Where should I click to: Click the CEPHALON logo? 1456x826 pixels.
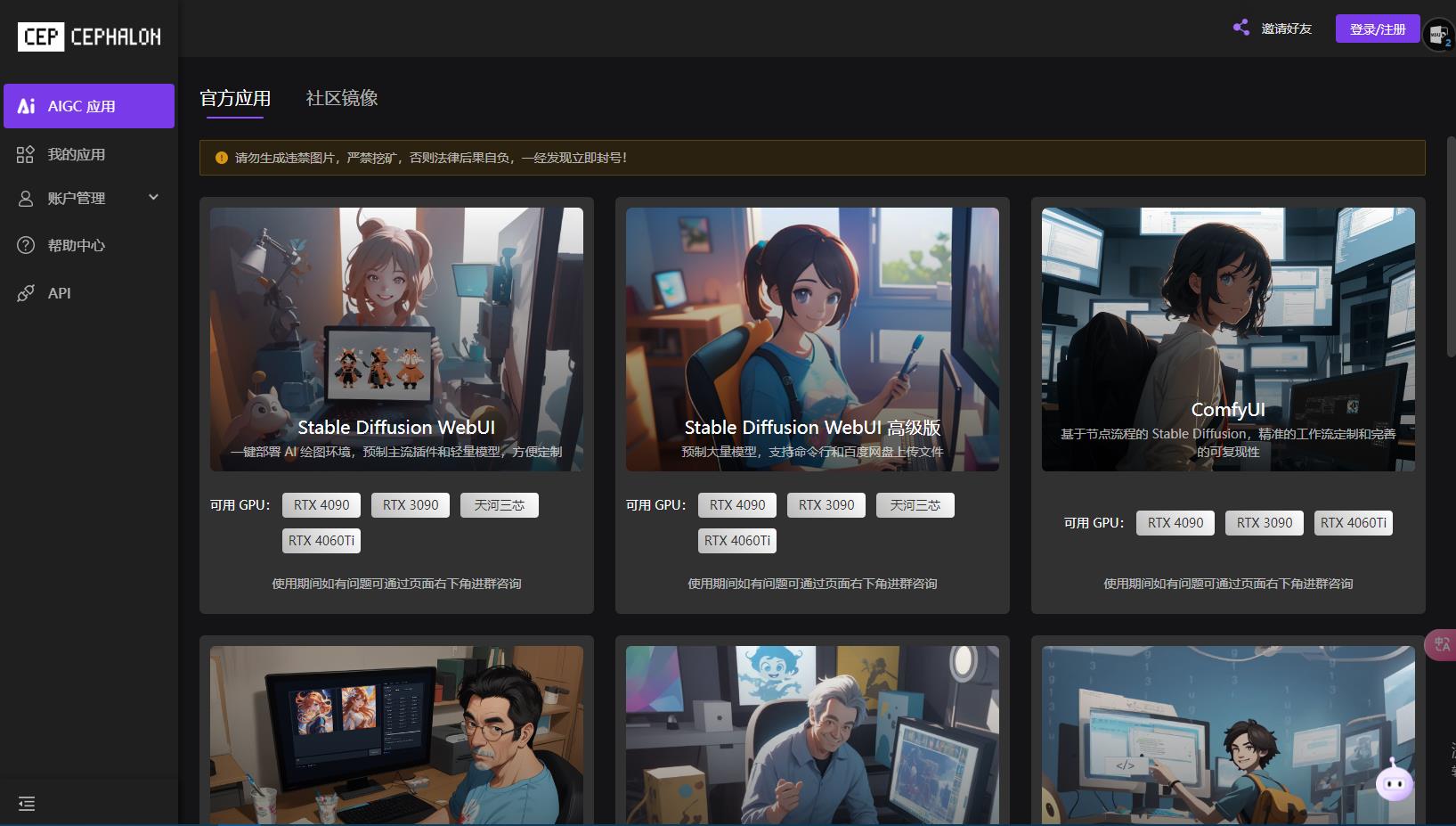click(89, 37)
